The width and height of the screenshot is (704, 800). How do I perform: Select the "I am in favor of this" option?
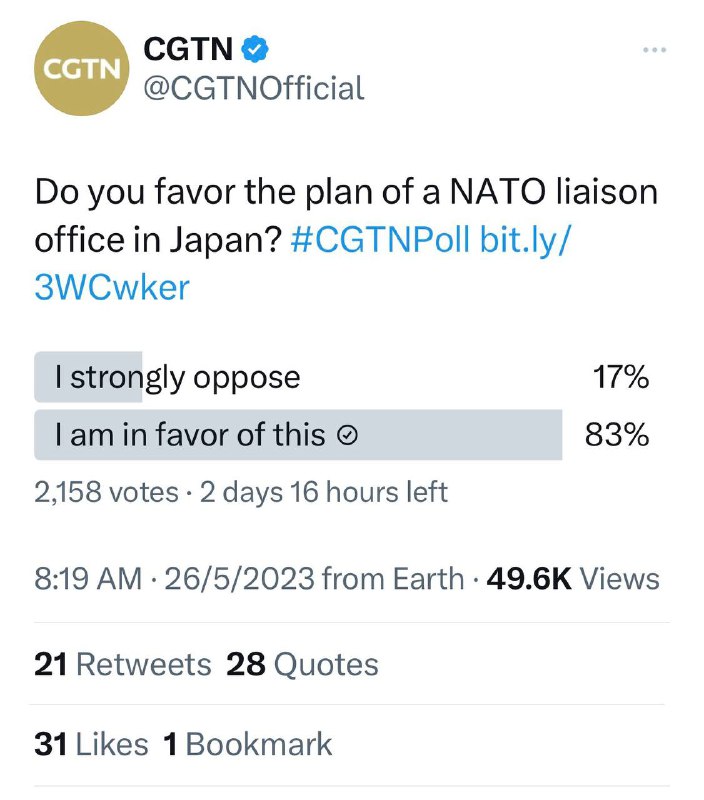click(x=190, y=435)
